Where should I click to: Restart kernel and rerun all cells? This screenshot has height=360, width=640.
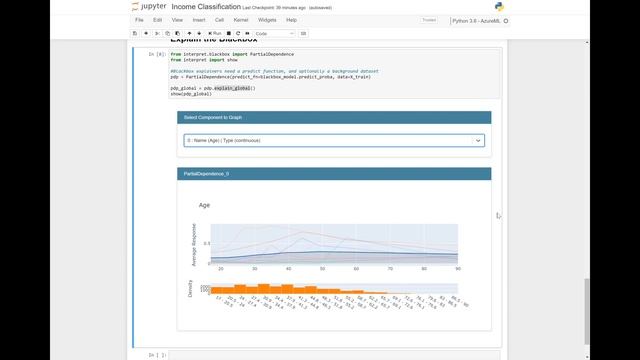(x=247, y=33)
